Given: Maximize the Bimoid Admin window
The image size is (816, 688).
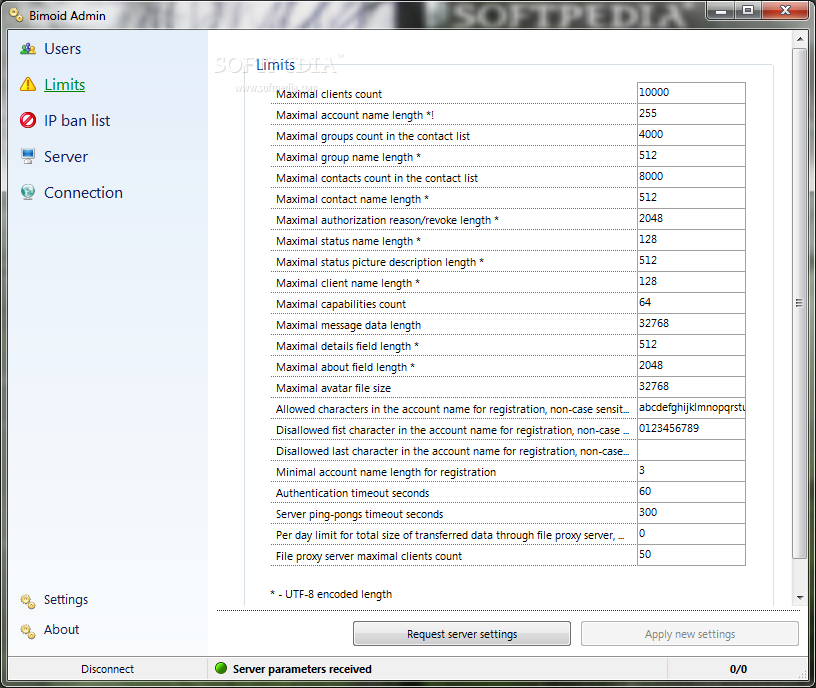Looking at the screenshot, I should coord(748,10).
